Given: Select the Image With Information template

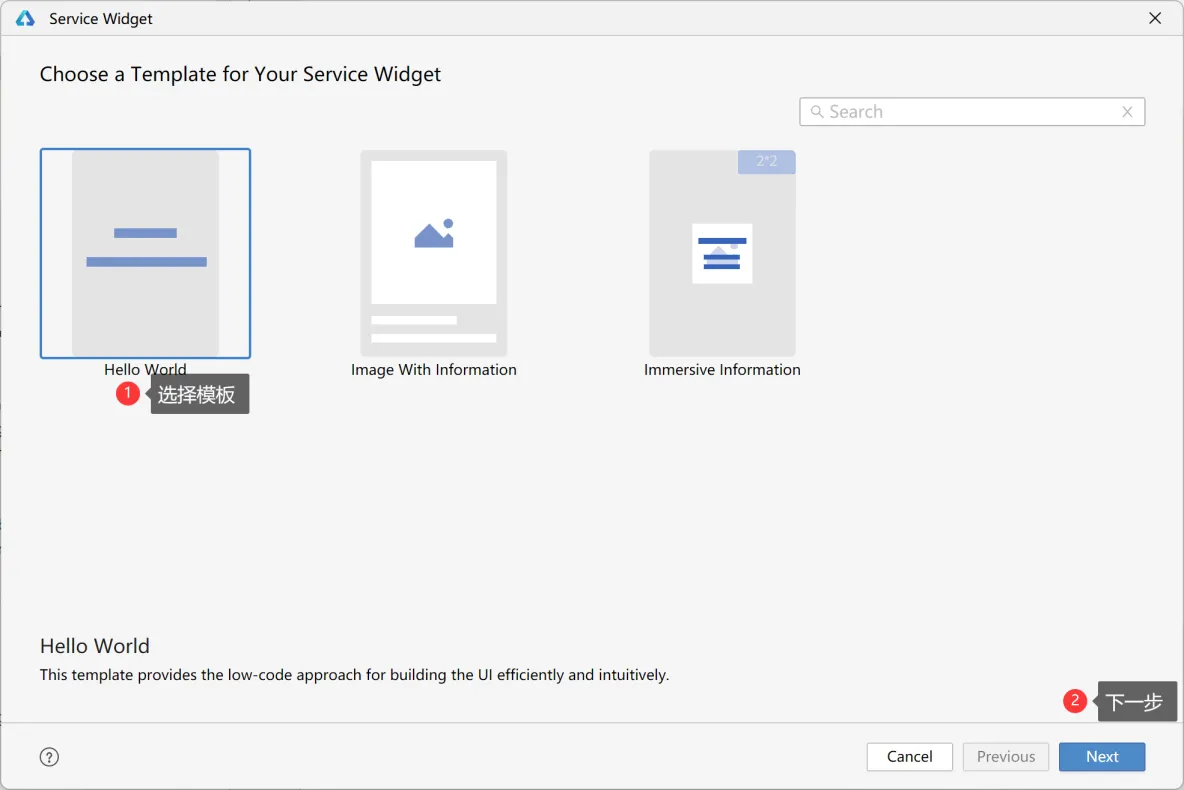Looking at the screenshot, I should [x=433, y=253].
